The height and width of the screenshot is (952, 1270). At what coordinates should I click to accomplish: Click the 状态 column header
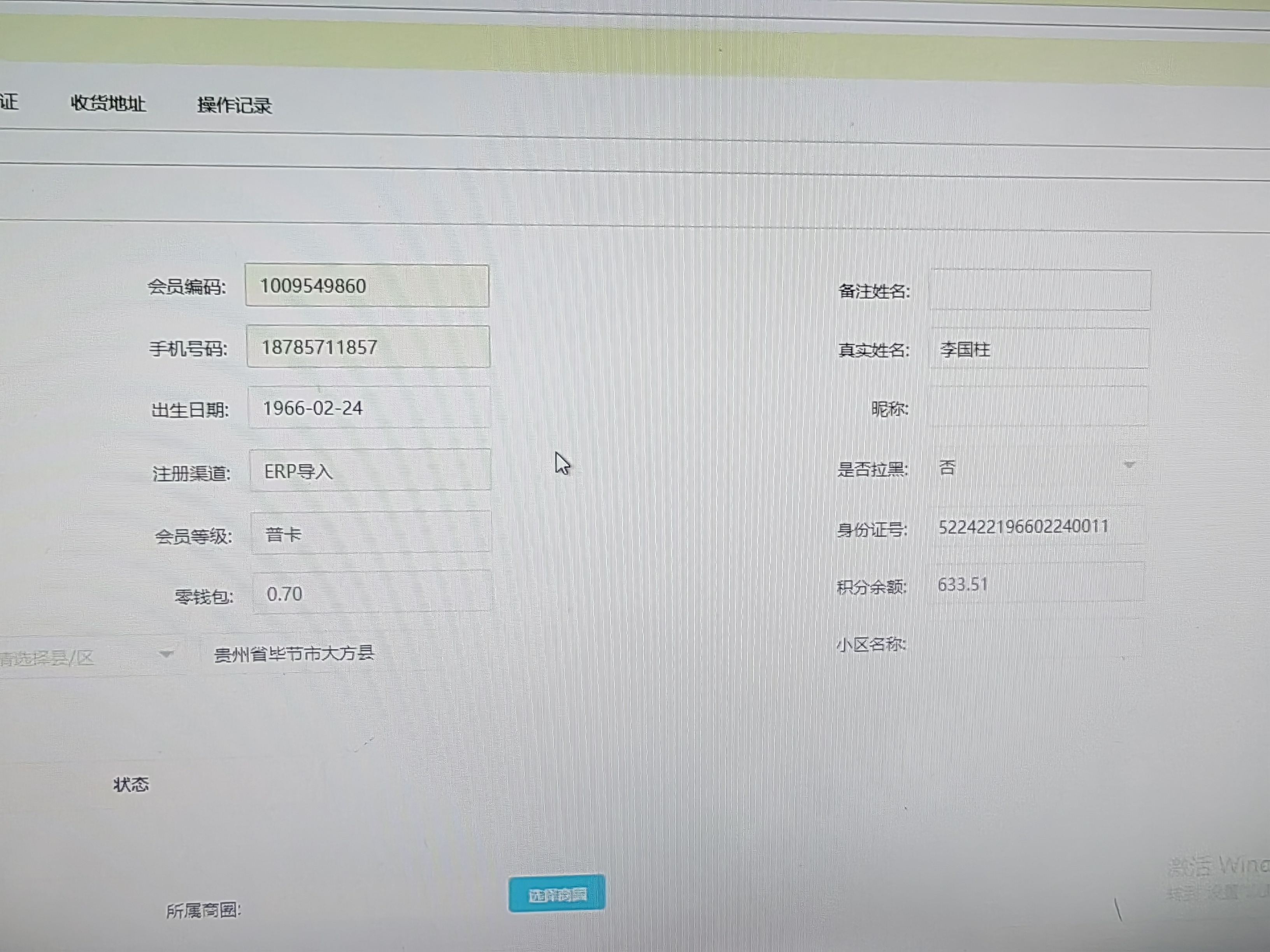point(131,784)
